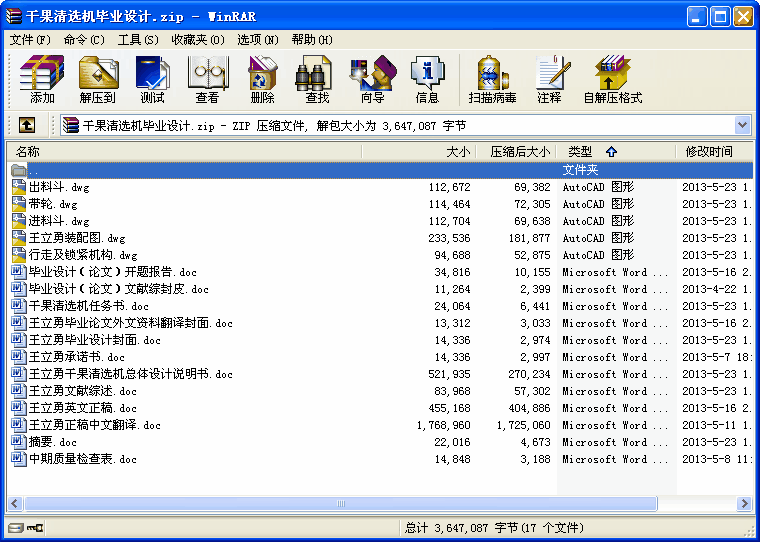Select file 王立勇装配图.dwg

[x=76, y=239]
